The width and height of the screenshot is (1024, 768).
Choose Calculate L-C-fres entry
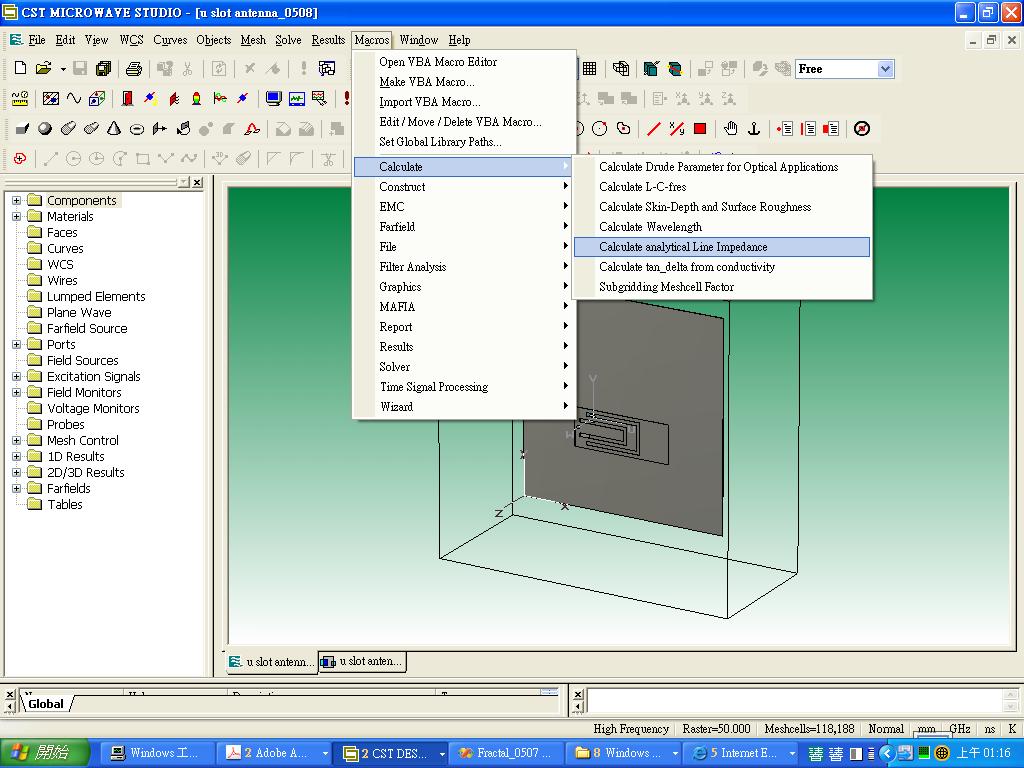pos(722,187)
